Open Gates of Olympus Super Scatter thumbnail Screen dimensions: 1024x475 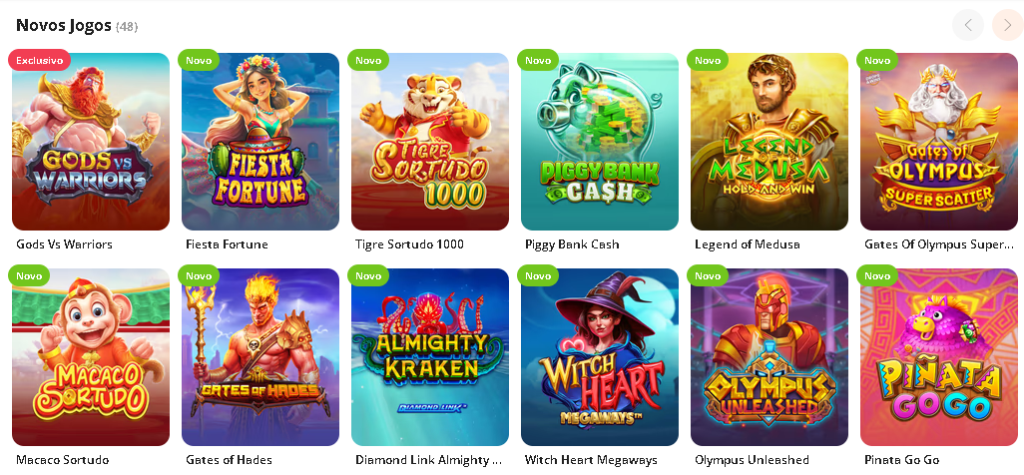[x=939, y=142]
